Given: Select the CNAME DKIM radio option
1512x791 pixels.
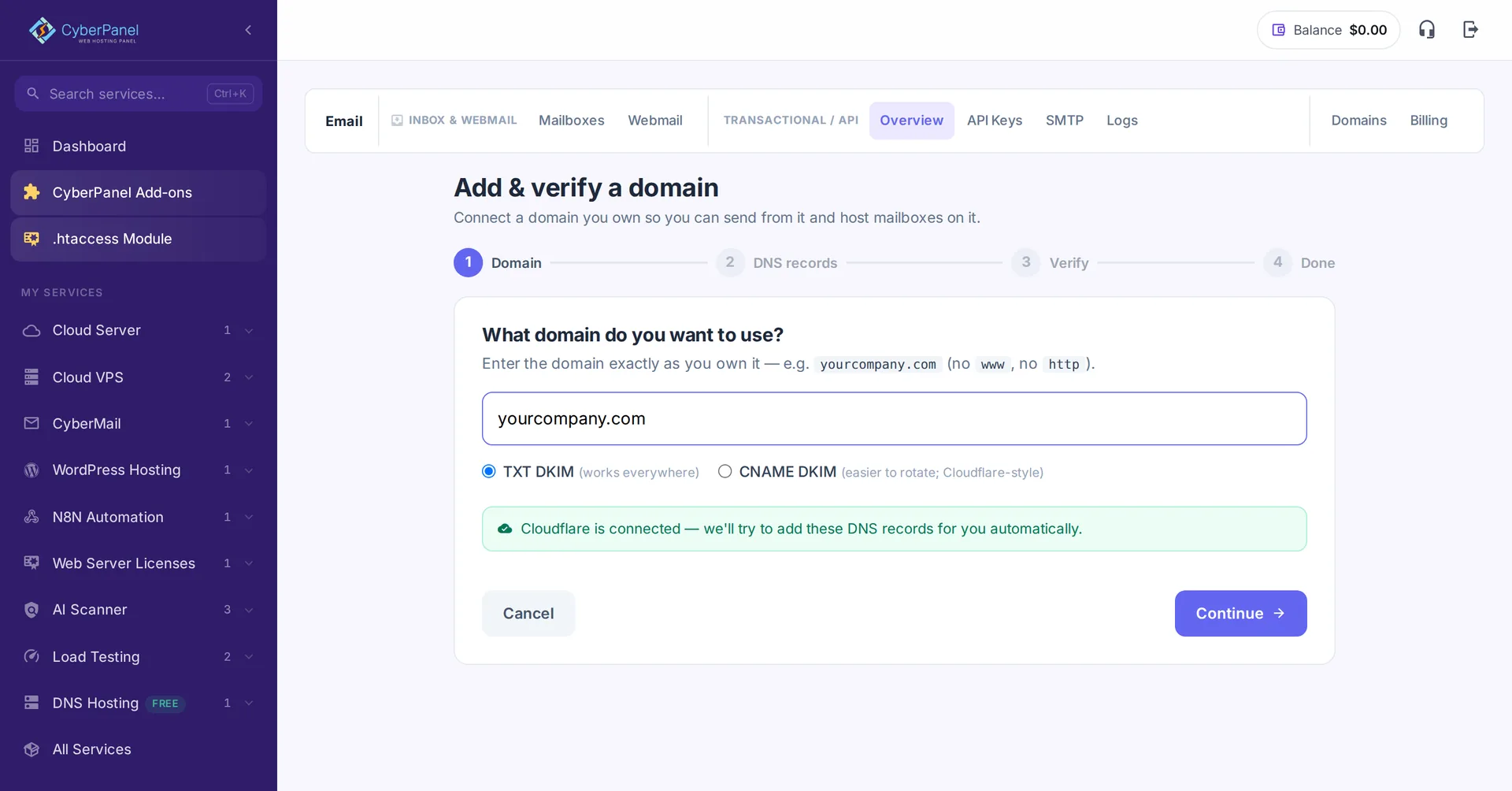Looking at the screenshot, I should tap(725, 471).
